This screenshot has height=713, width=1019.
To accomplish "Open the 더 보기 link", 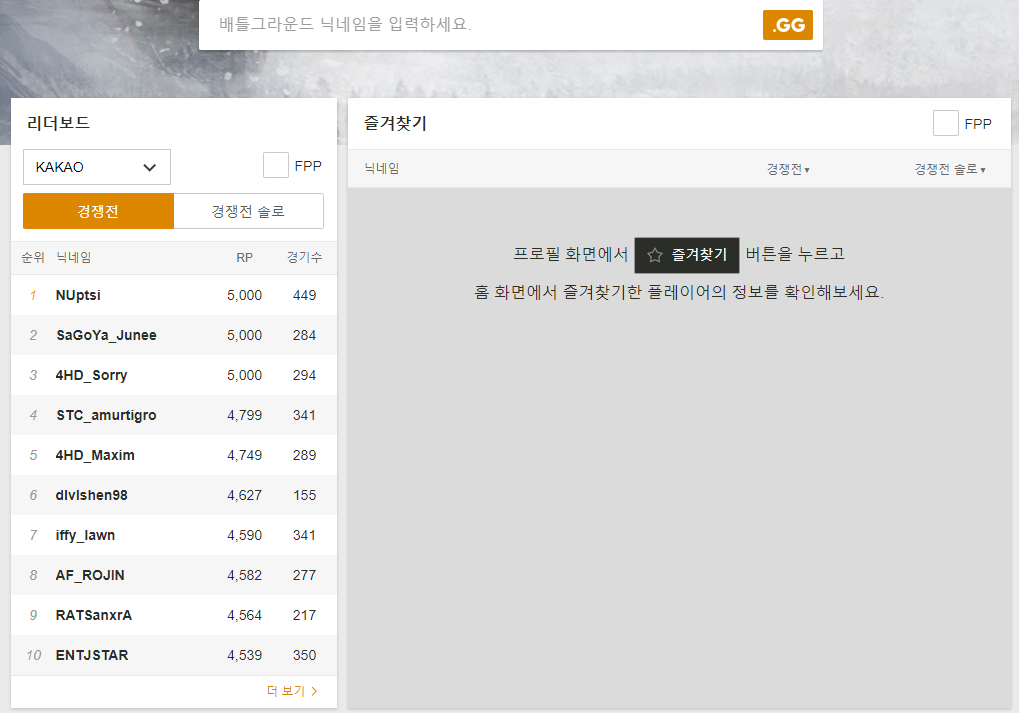I will pyautogui.click(x=292, y=691).
